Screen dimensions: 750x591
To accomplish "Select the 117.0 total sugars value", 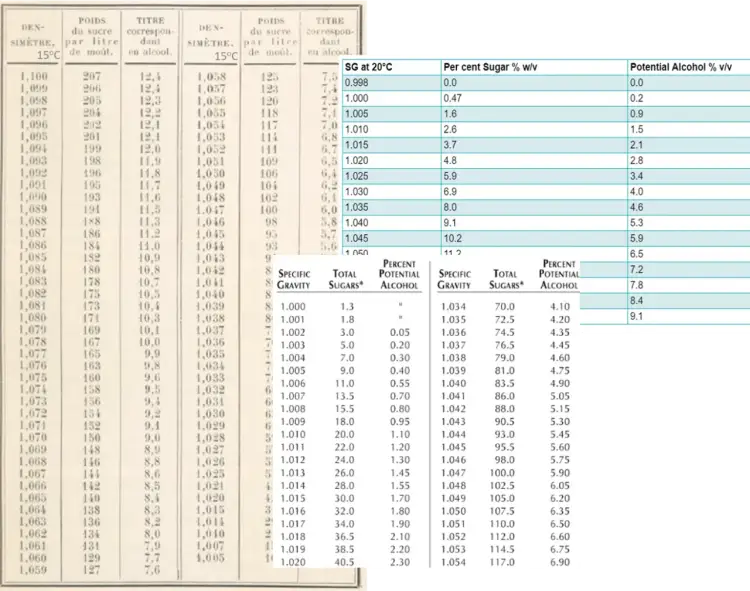I will pos(505,563).
